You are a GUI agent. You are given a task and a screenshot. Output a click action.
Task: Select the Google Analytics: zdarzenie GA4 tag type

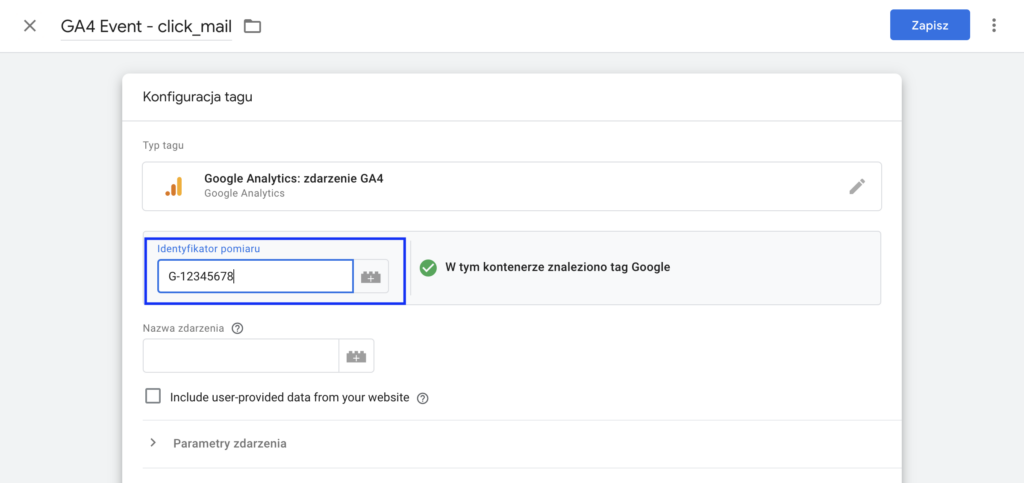point(511,186)
